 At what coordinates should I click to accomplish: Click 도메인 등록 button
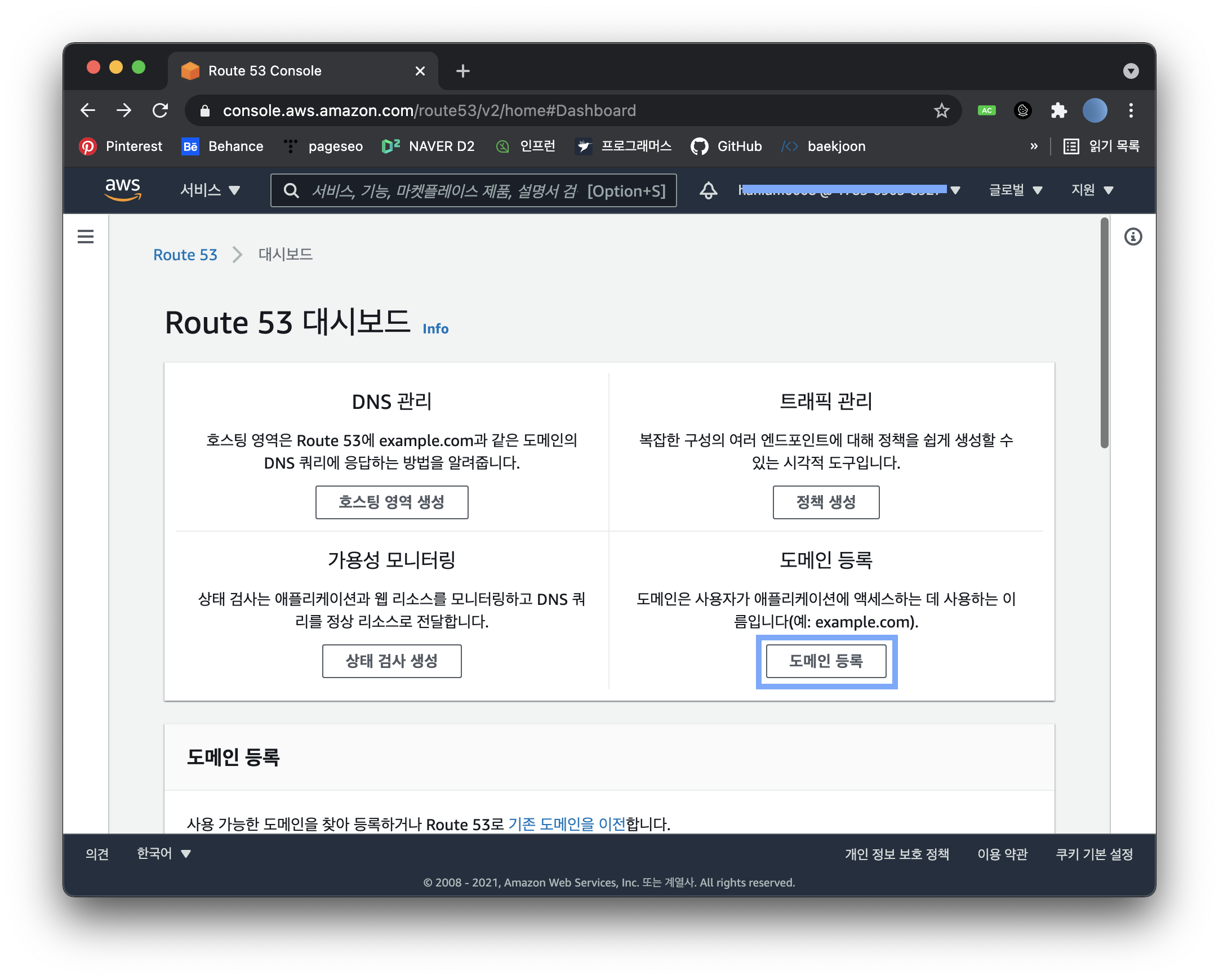tap(825, 661)
